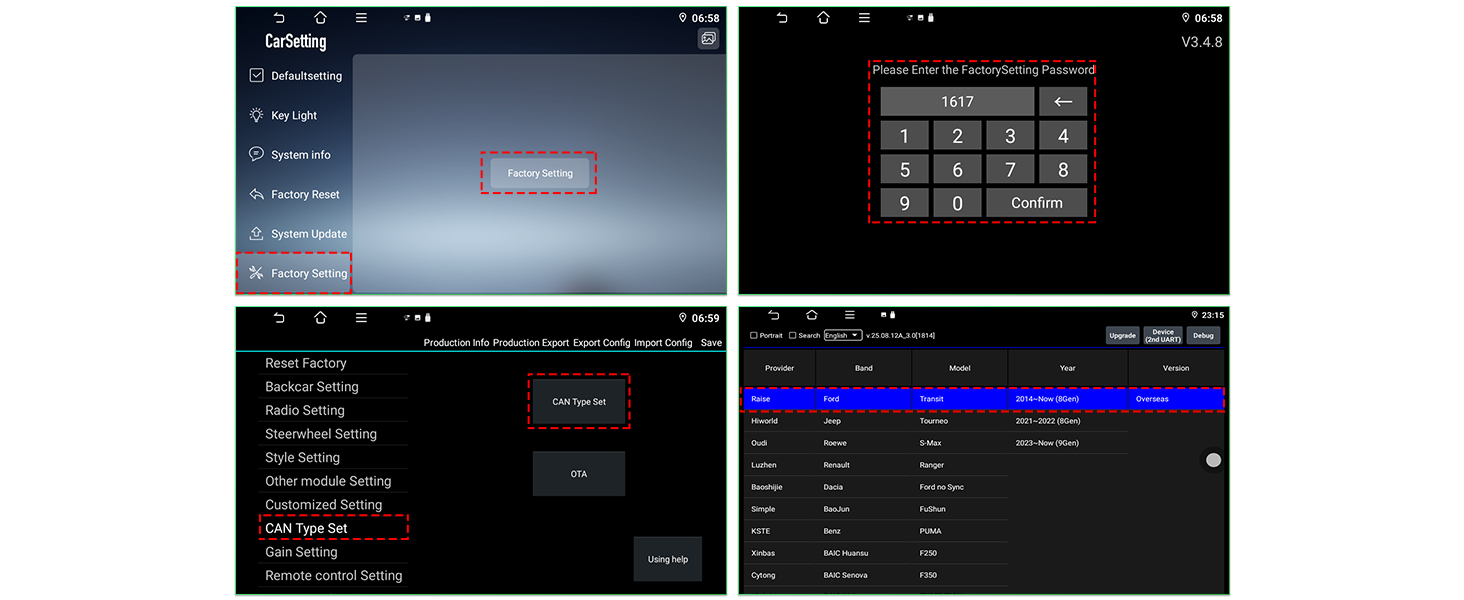Select year 2023~Now (9Gen)
Image resolution: width=1464 pixels, height=600 pixels.
pos(1068,443)
